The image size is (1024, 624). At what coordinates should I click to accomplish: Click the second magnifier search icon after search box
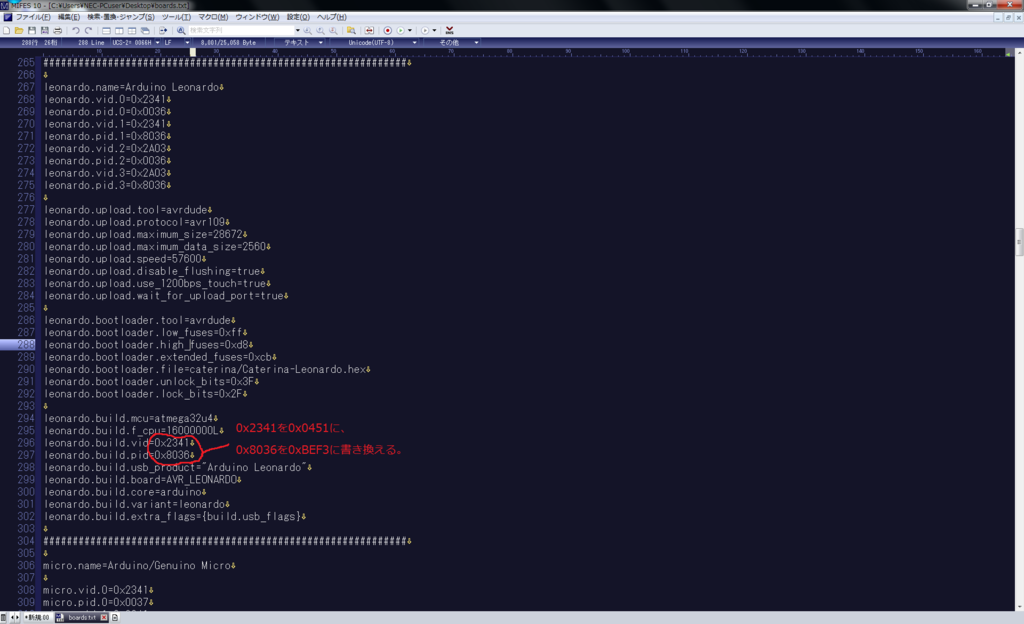tap(321, 30)
